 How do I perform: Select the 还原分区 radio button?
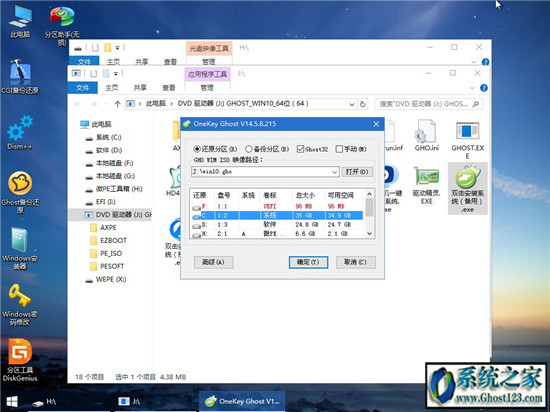[x=215, y=149]
